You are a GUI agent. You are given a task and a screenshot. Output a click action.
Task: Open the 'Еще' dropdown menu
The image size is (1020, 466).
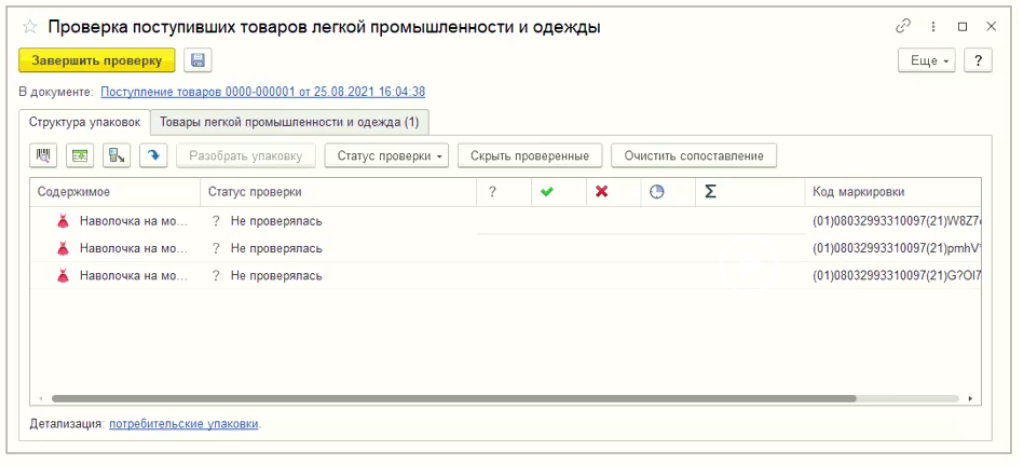coord(928,61)
